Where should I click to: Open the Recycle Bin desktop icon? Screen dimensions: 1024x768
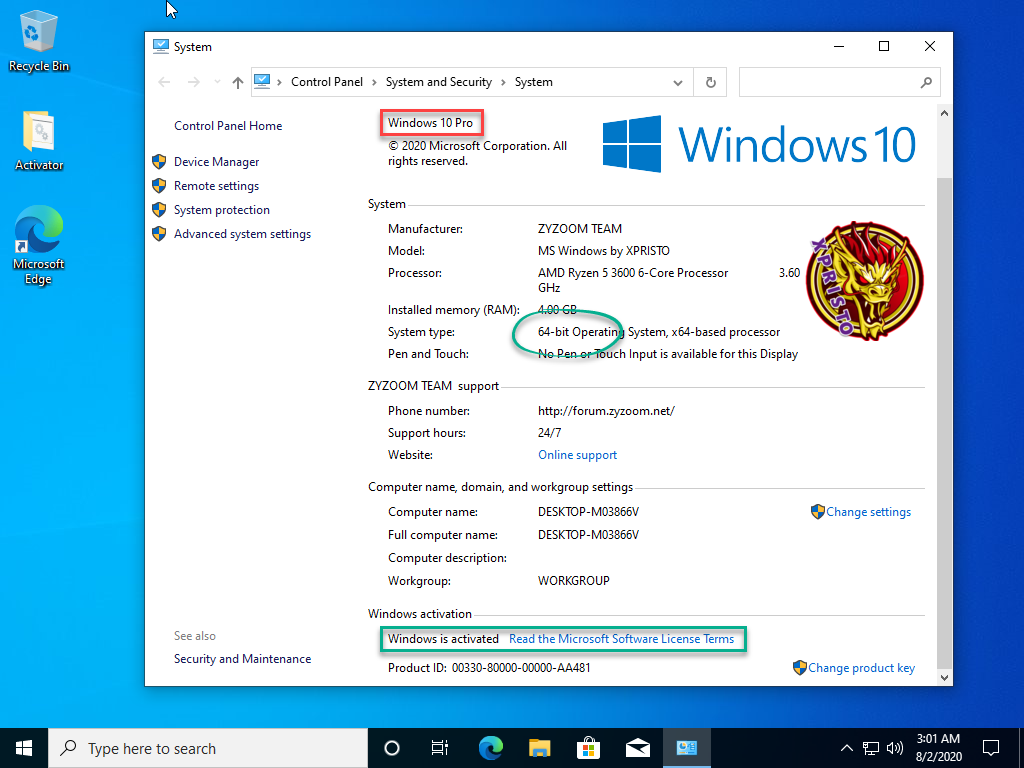click(39, 42)
